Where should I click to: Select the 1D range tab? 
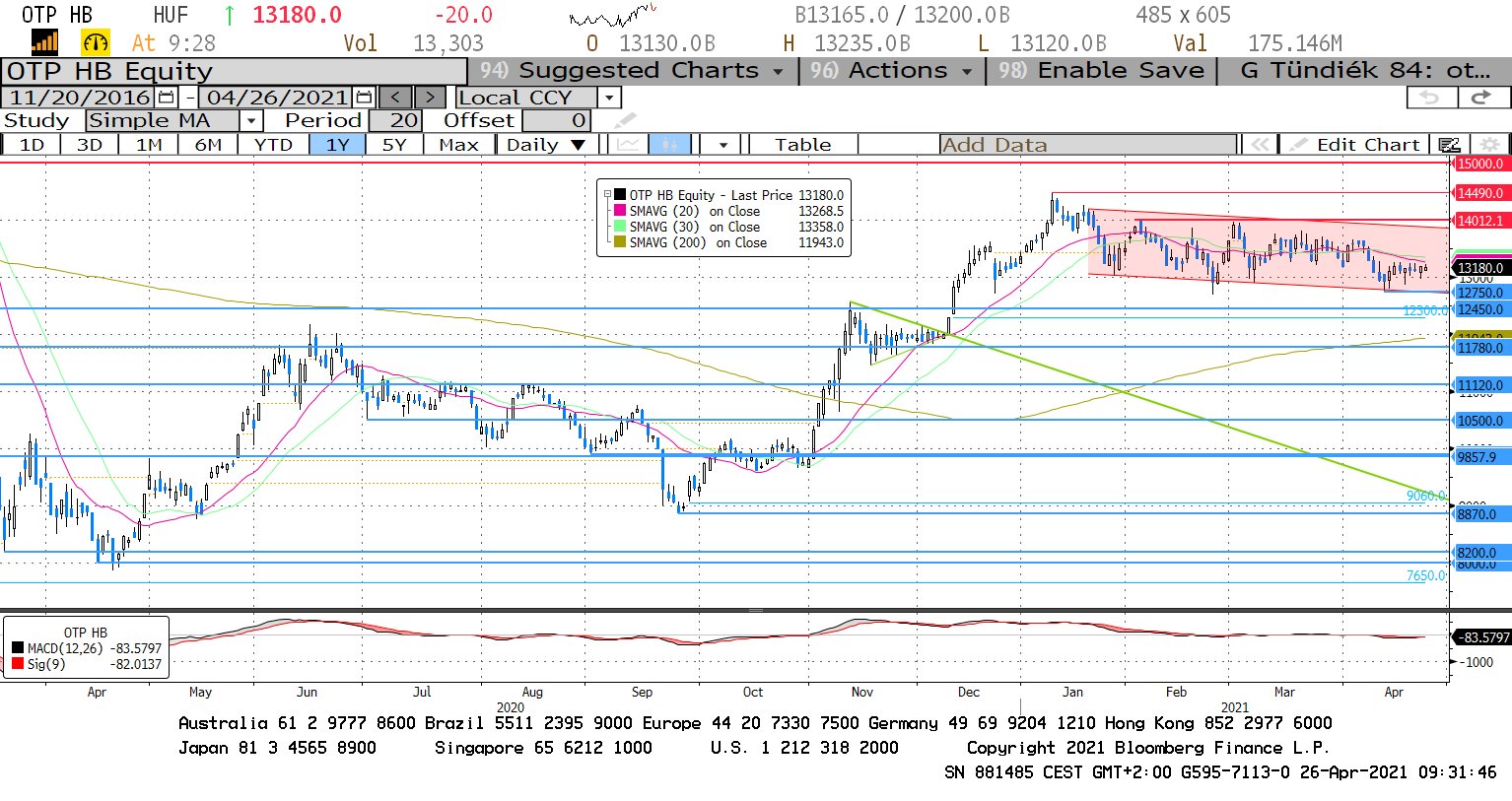pyautogui.click(x=32, y=145)
